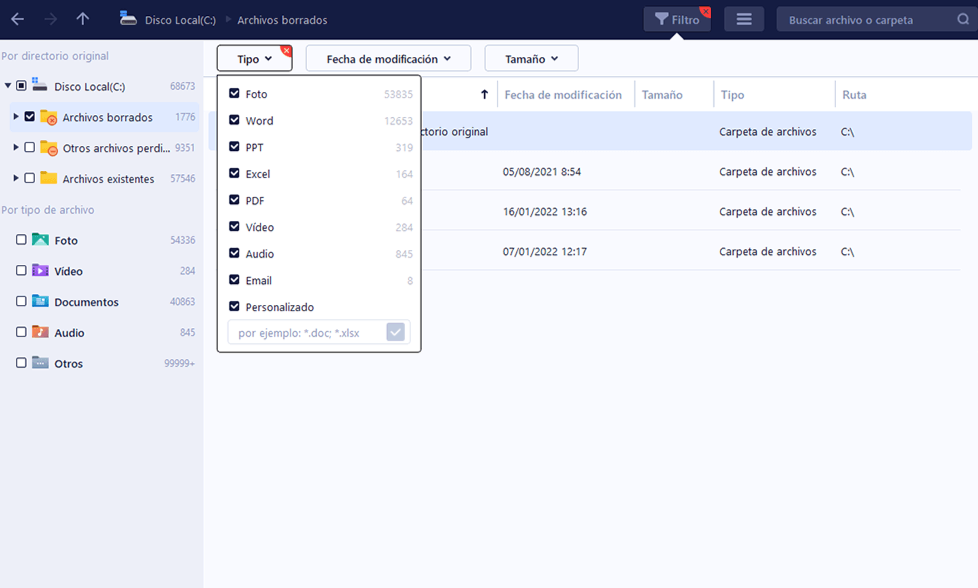The image size is (978, 588).
Task: Check the Vídeo file type checkbox in sidebar
Action: [21, 270]
